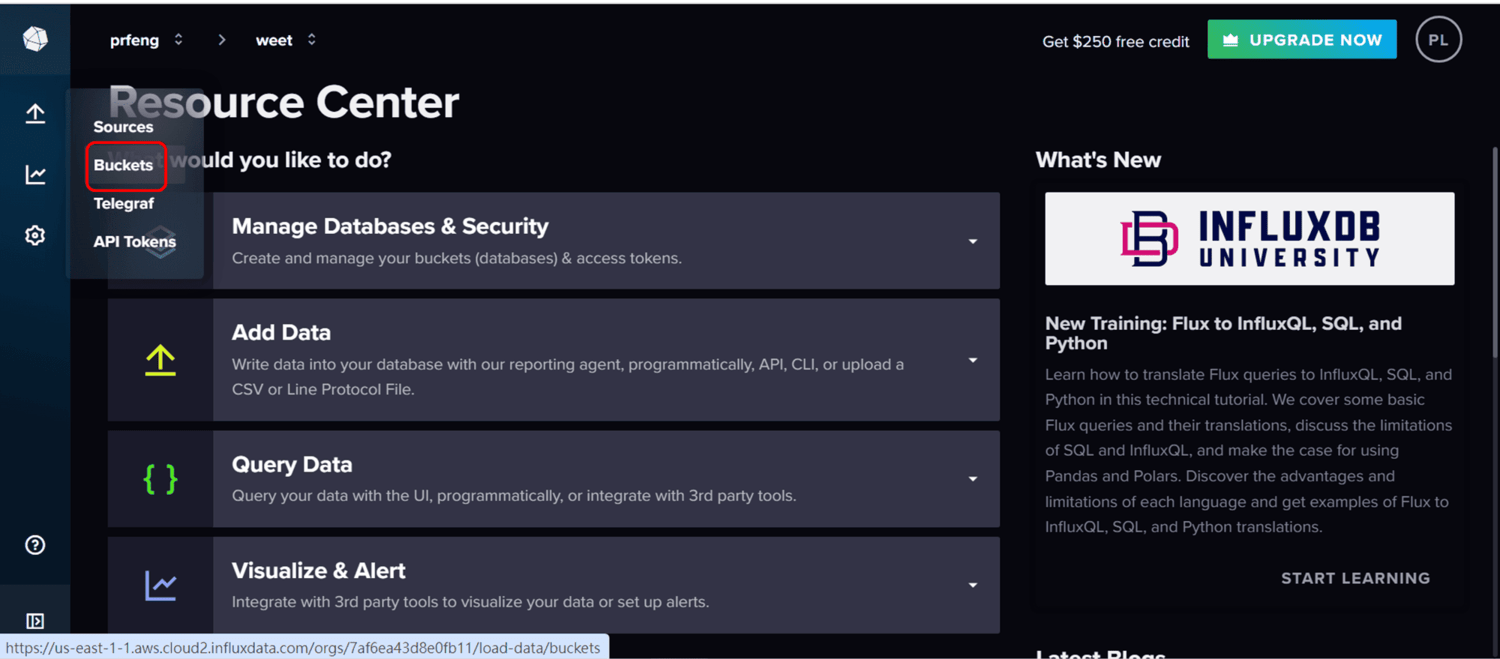Open the Settings gear icon in sidebar

coord(35,235)
